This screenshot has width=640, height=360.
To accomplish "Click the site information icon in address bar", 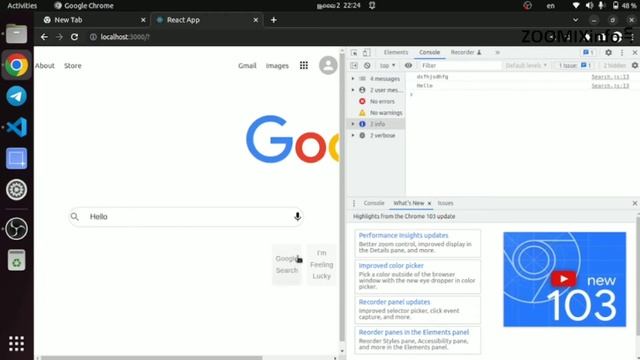I will click(93, 37).
